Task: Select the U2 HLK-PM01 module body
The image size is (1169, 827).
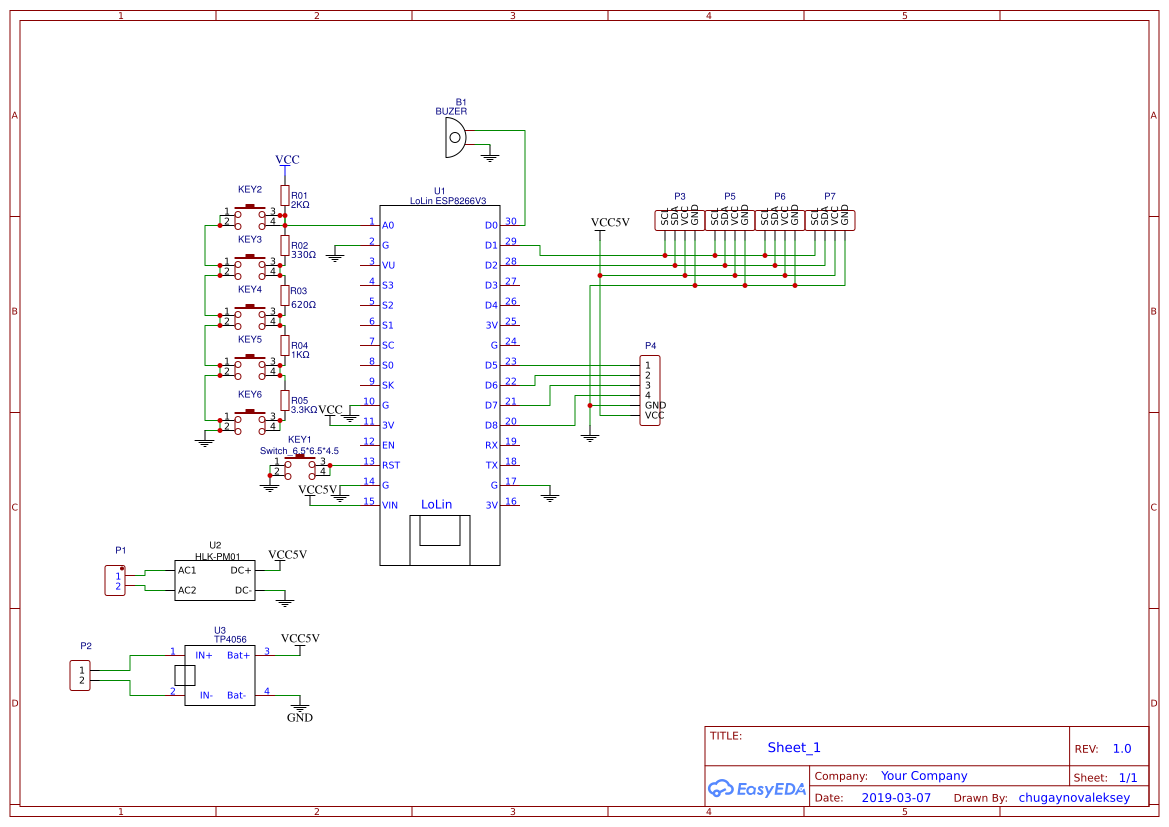Action: [215, 580]
